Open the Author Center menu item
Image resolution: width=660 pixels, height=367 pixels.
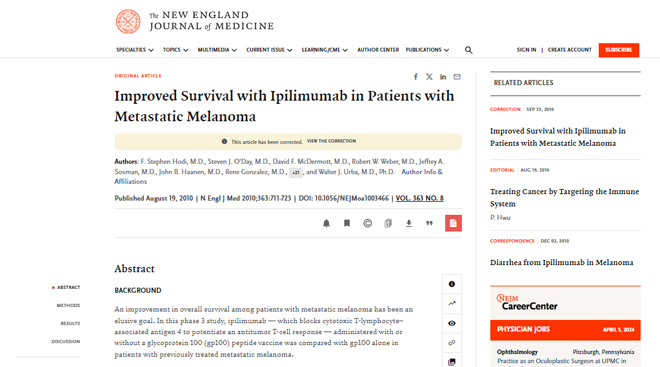(378, 50)
